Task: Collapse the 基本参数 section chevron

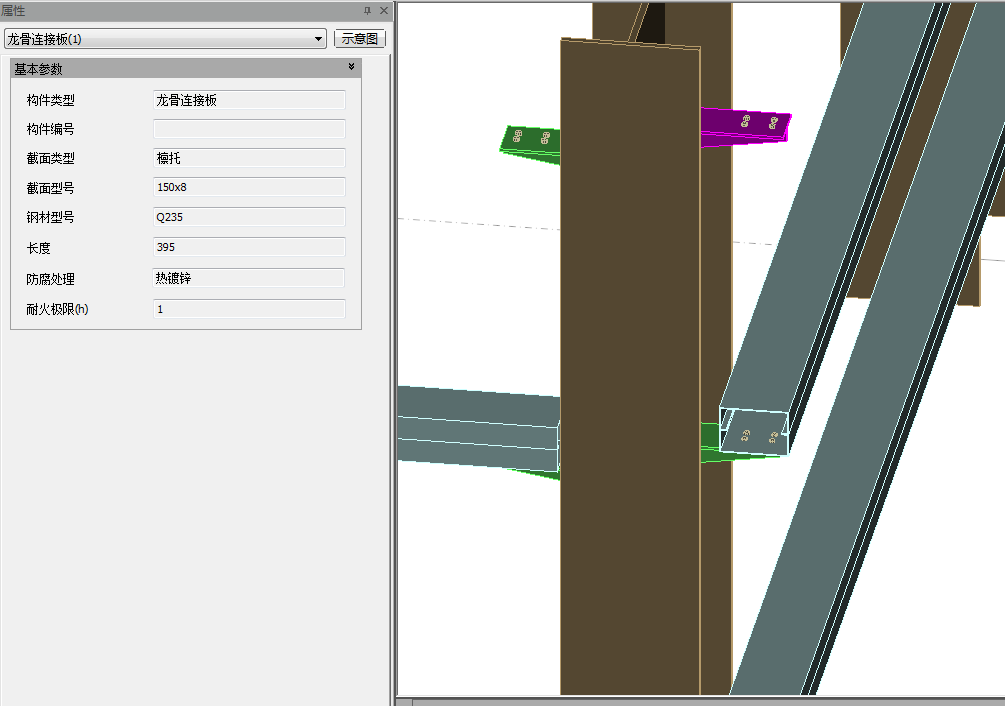Action: coord(351,67)
